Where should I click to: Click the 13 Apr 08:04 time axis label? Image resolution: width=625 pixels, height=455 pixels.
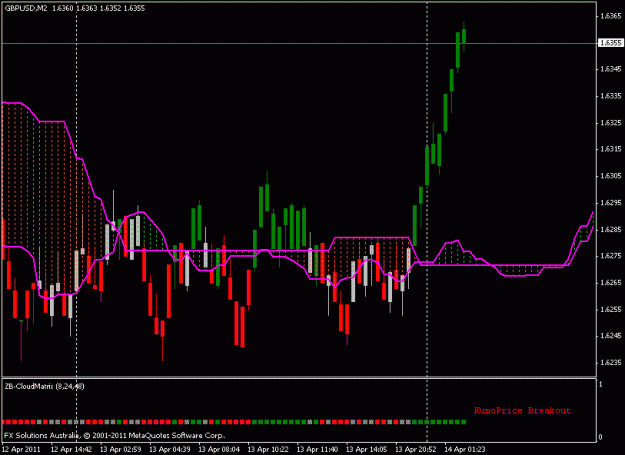coord(219,449)
